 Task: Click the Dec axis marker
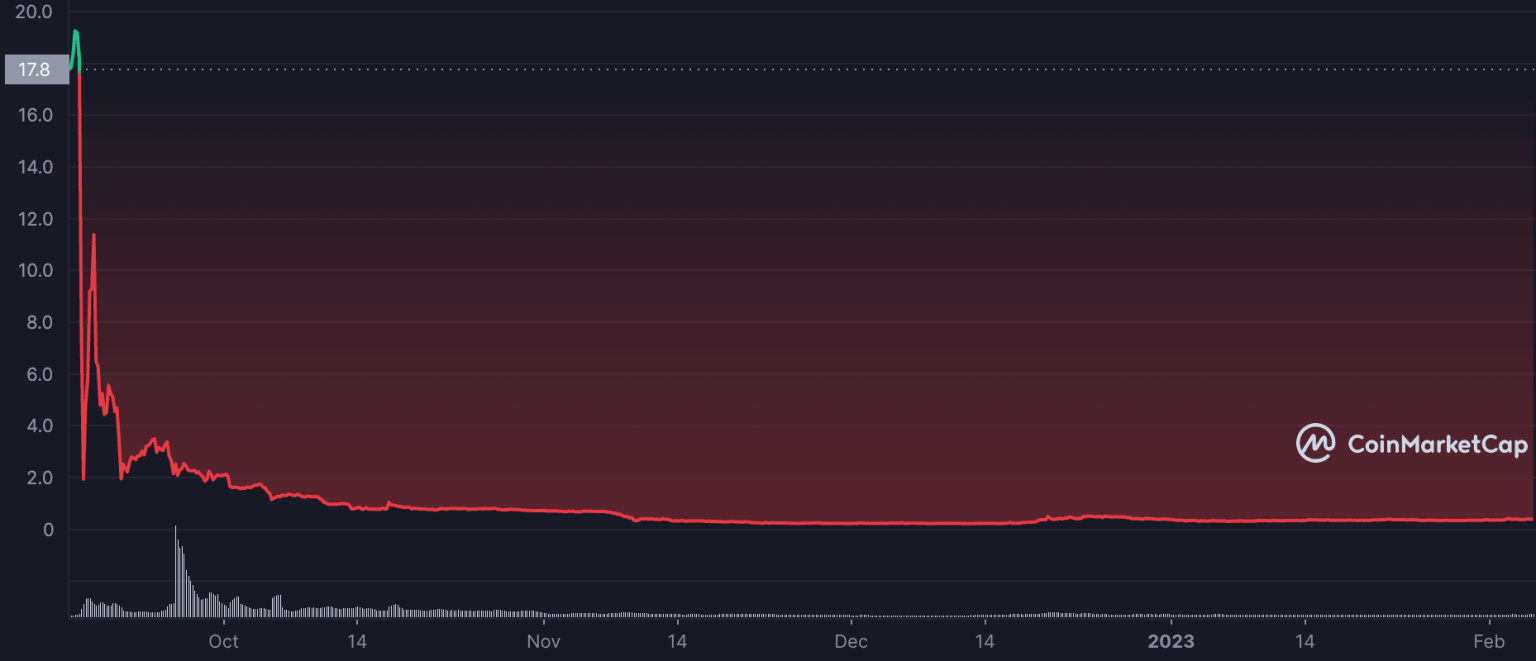point(851,642)
